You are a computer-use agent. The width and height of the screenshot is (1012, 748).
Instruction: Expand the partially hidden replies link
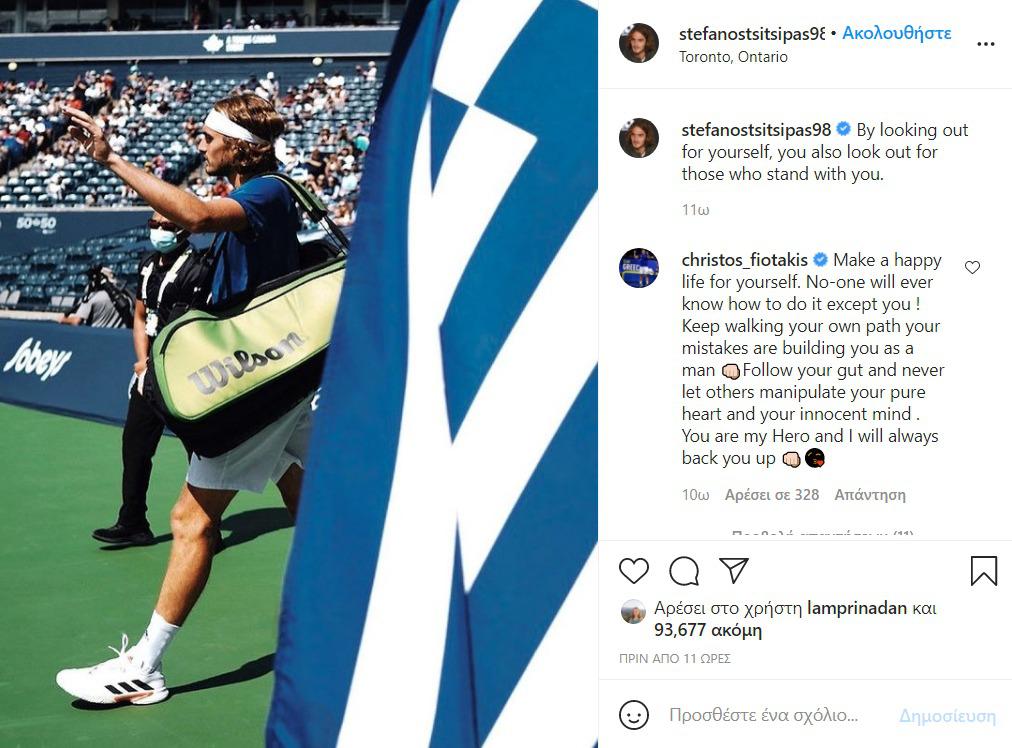tap(823, 534)
